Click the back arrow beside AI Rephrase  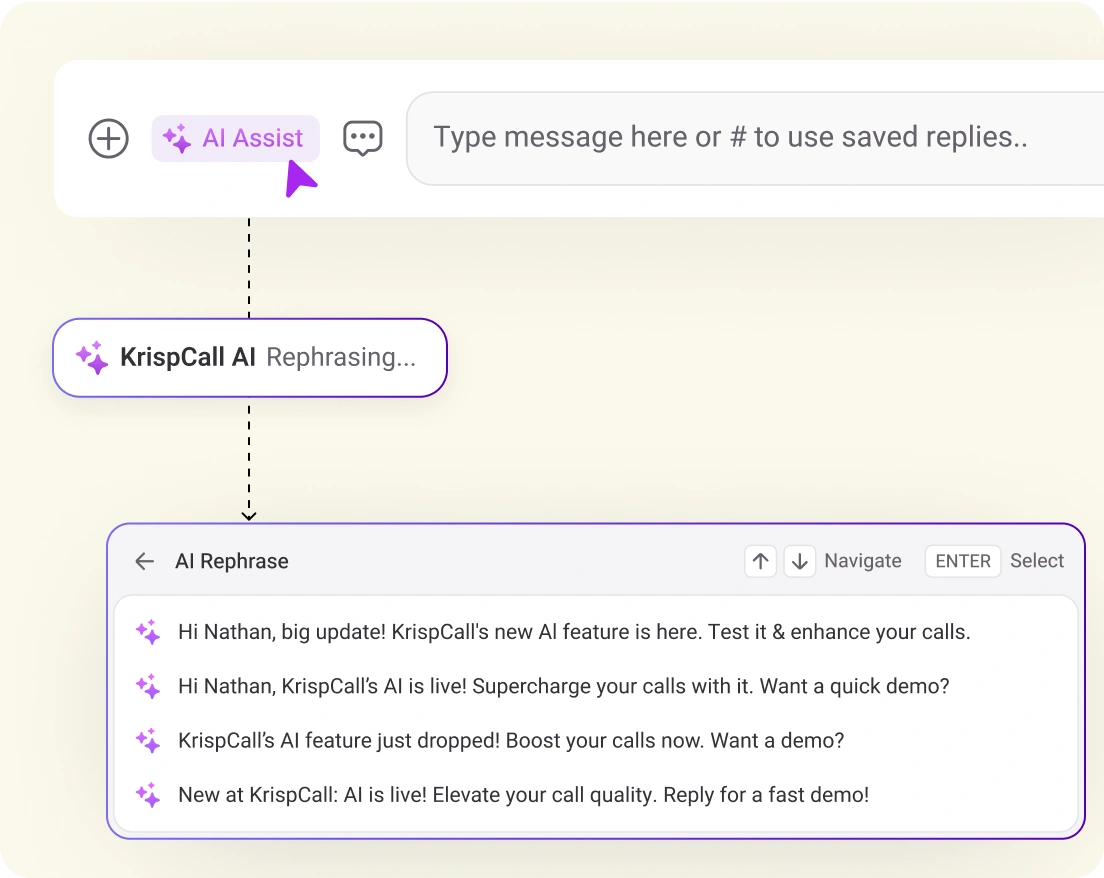coord(144,561)
